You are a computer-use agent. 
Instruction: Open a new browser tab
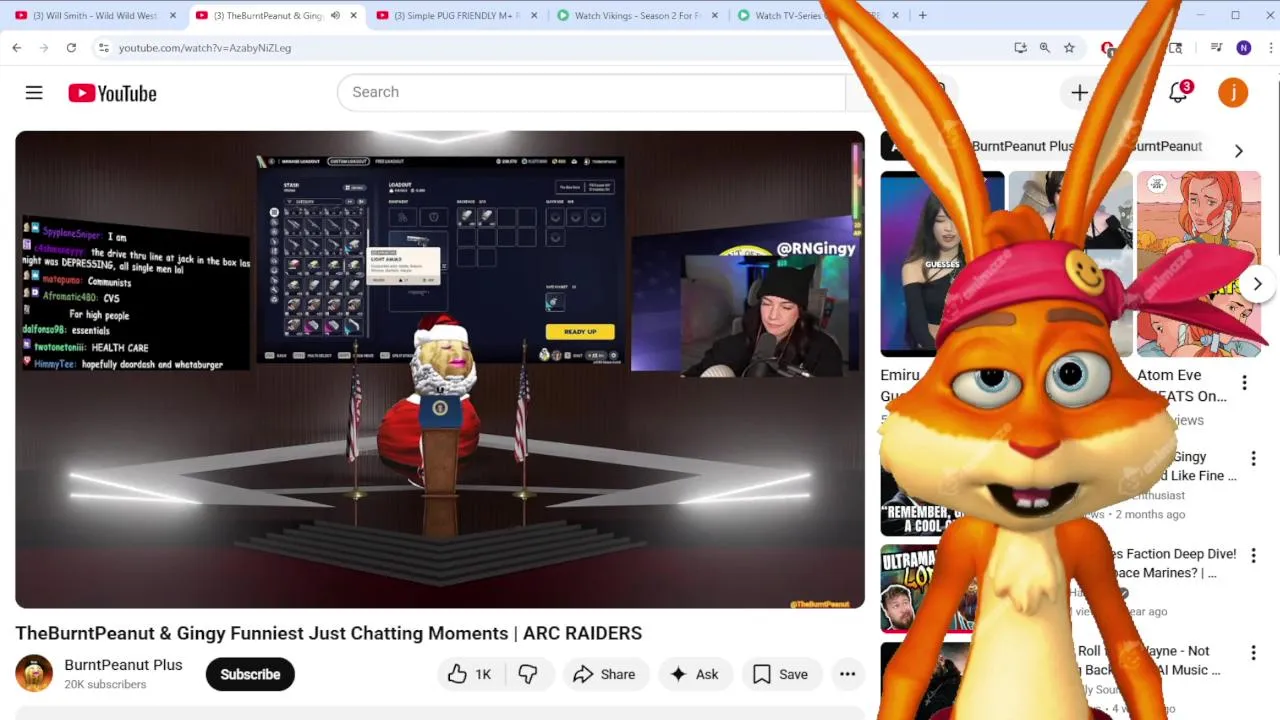click(922, 15)
